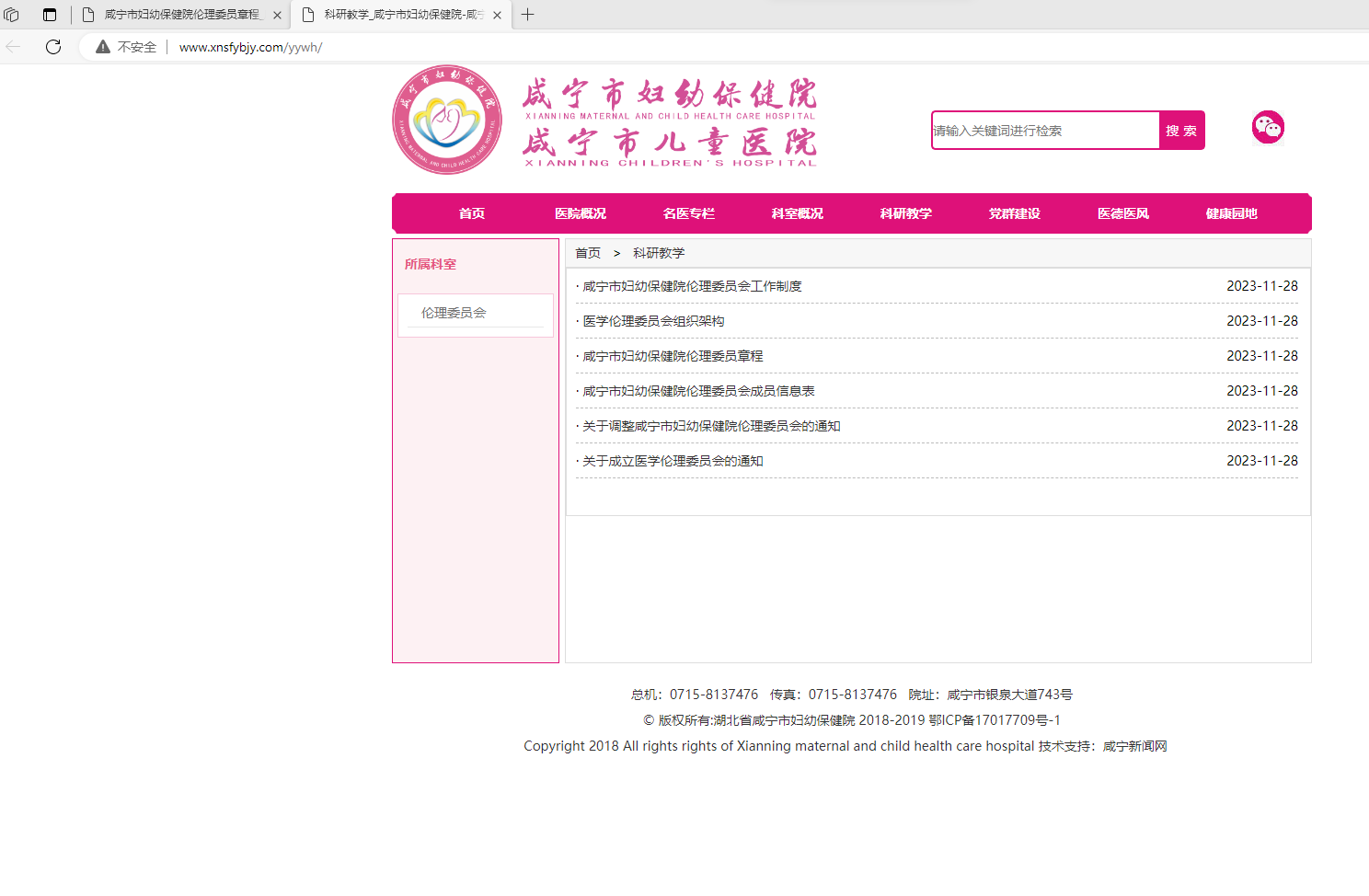
Task: Open the browser tab actions icon
Action: (x=50, y=15)
